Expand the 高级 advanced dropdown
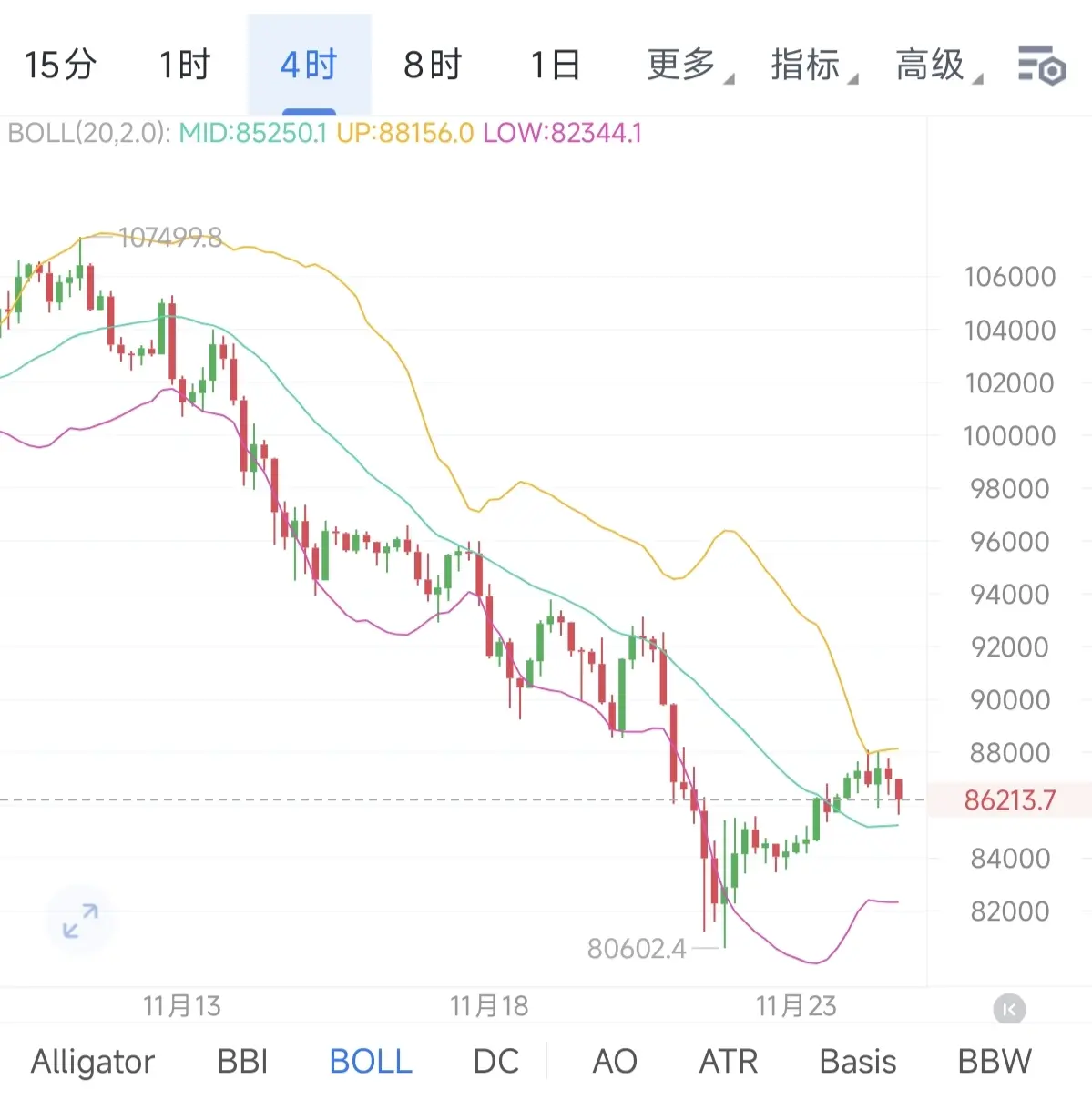 [938, 65]
